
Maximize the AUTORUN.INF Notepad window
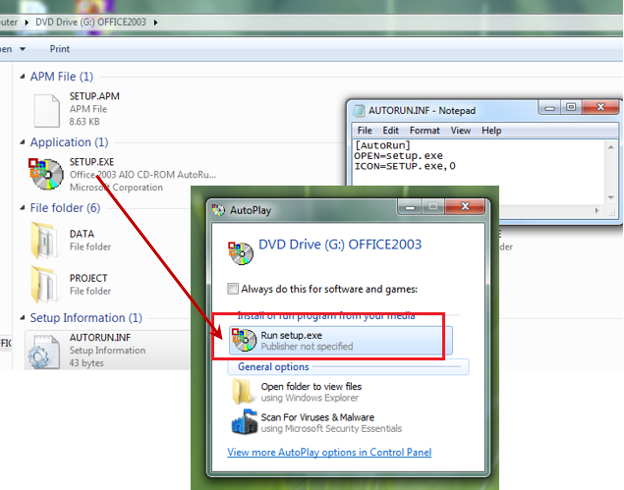pos(571,107)
